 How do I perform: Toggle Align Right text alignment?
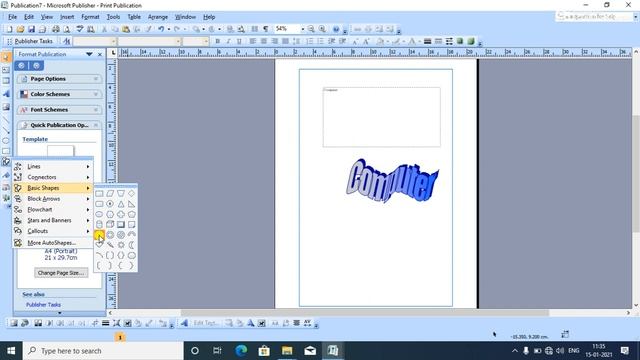(x=275, y=41)
